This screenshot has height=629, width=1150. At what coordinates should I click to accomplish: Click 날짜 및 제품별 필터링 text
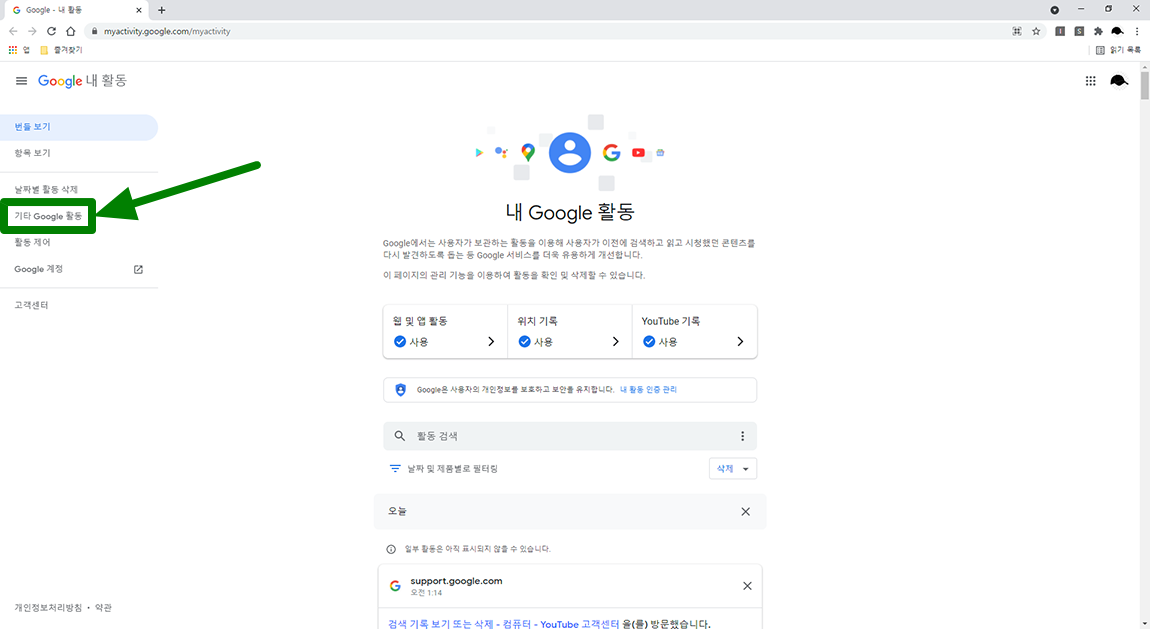453,468
